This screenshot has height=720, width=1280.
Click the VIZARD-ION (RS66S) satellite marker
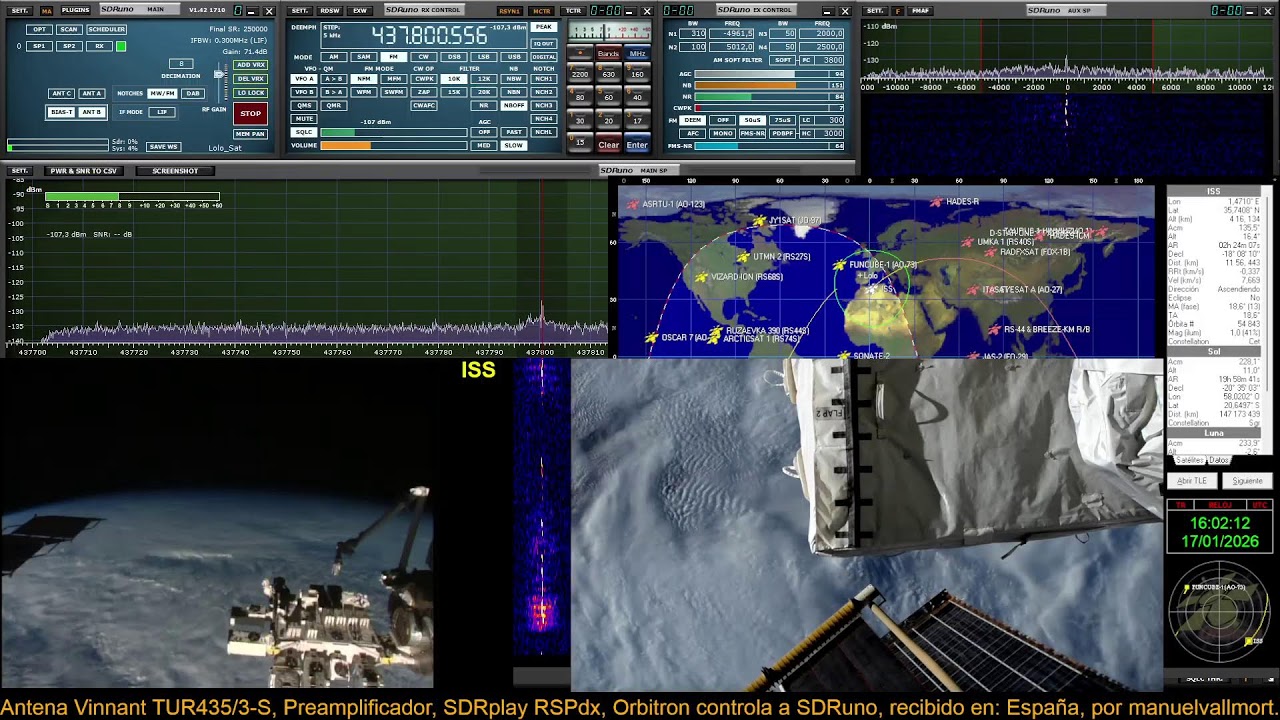pyautogui.click(x=701, y=277)
